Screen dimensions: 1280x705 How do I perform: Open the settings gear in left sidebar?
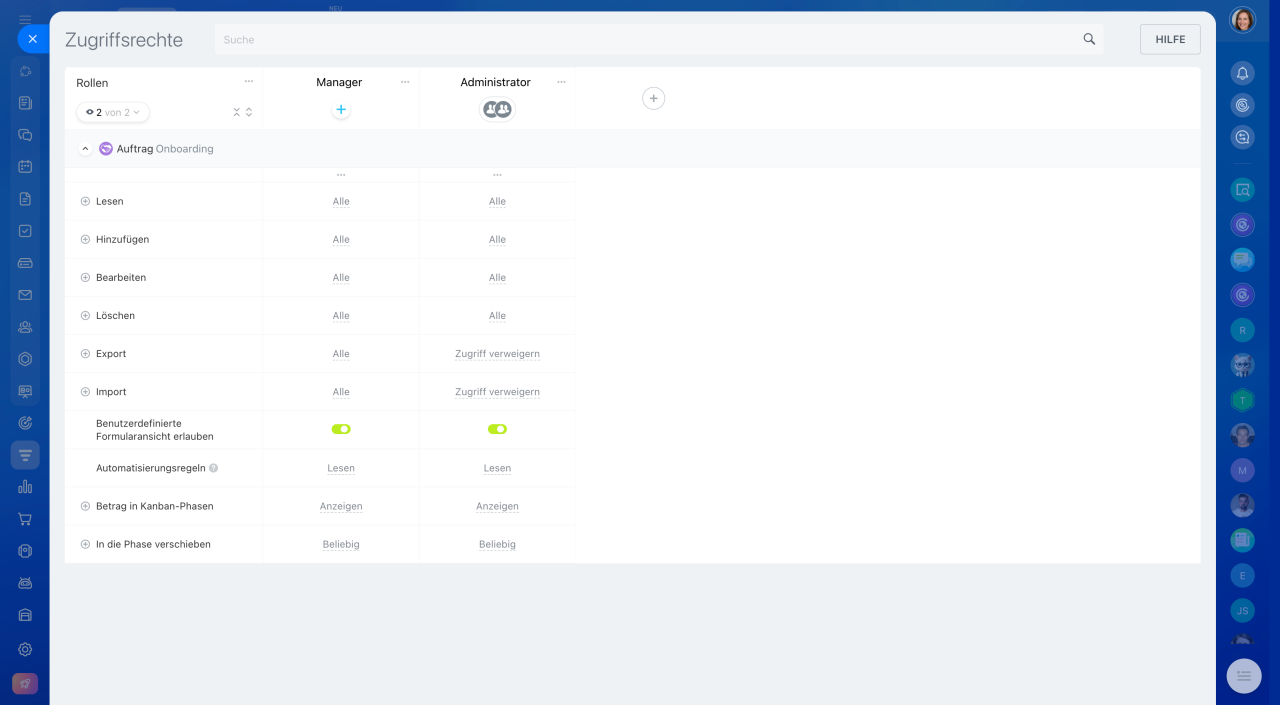(25, 649)
